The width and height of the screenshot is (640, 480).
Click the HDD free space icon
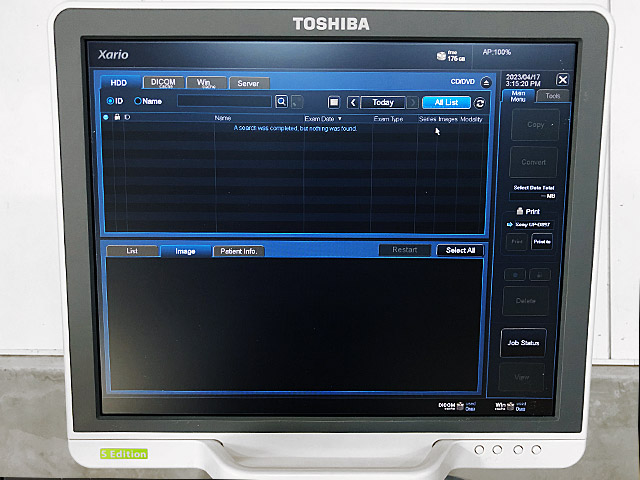point(441,56)
